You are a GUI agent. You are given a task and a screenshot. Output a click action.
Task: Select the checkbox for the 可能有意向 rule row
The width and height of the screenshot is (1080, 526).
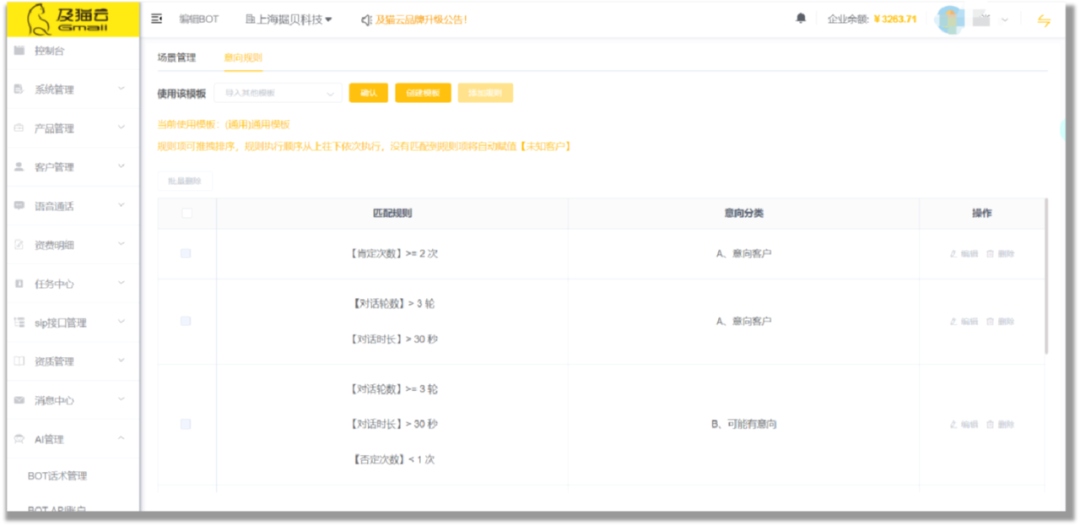(186, 425)
